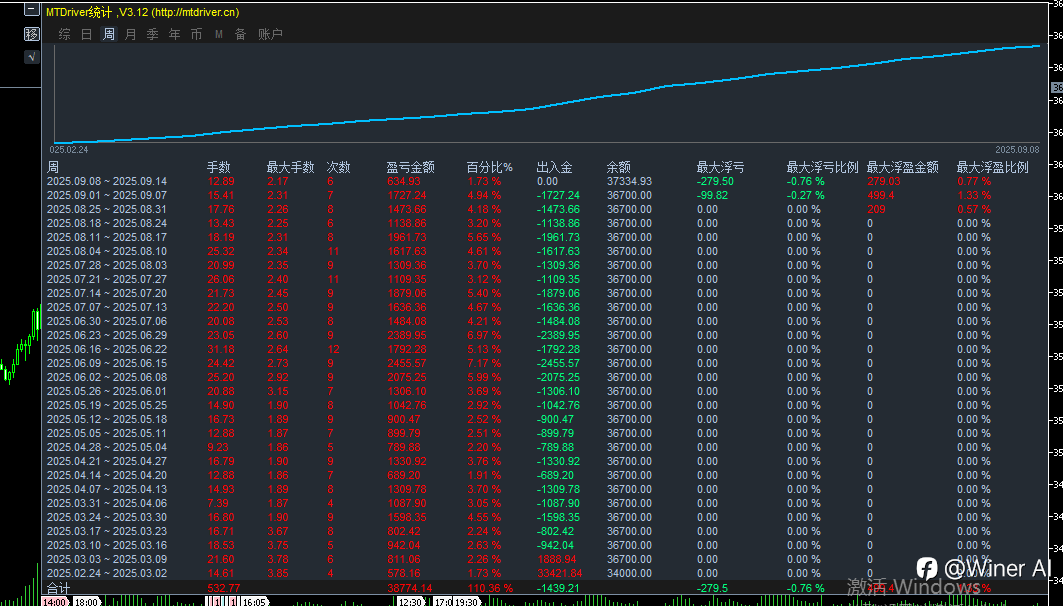Select the 周 weekly tab

point(108,34)
